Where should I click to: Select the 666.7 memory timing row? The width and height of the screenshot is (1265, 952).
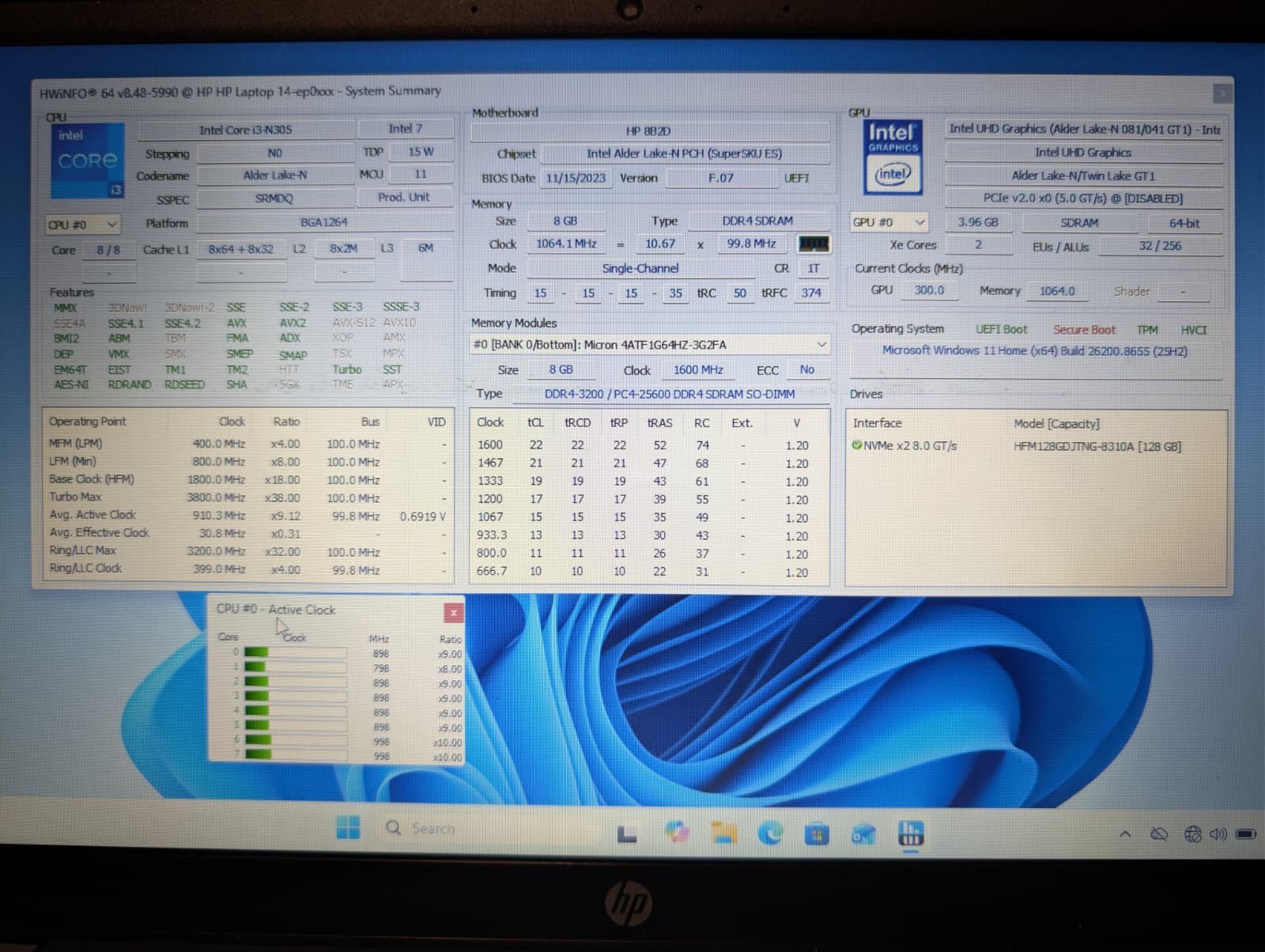click(x=649, y=572)
